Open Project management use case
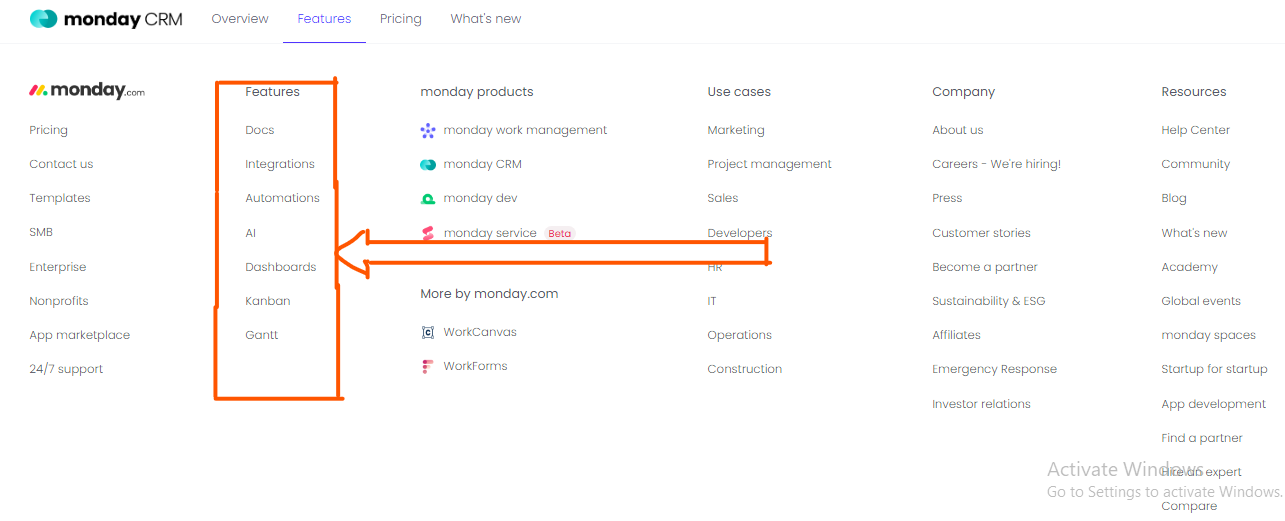 [770, 164]
